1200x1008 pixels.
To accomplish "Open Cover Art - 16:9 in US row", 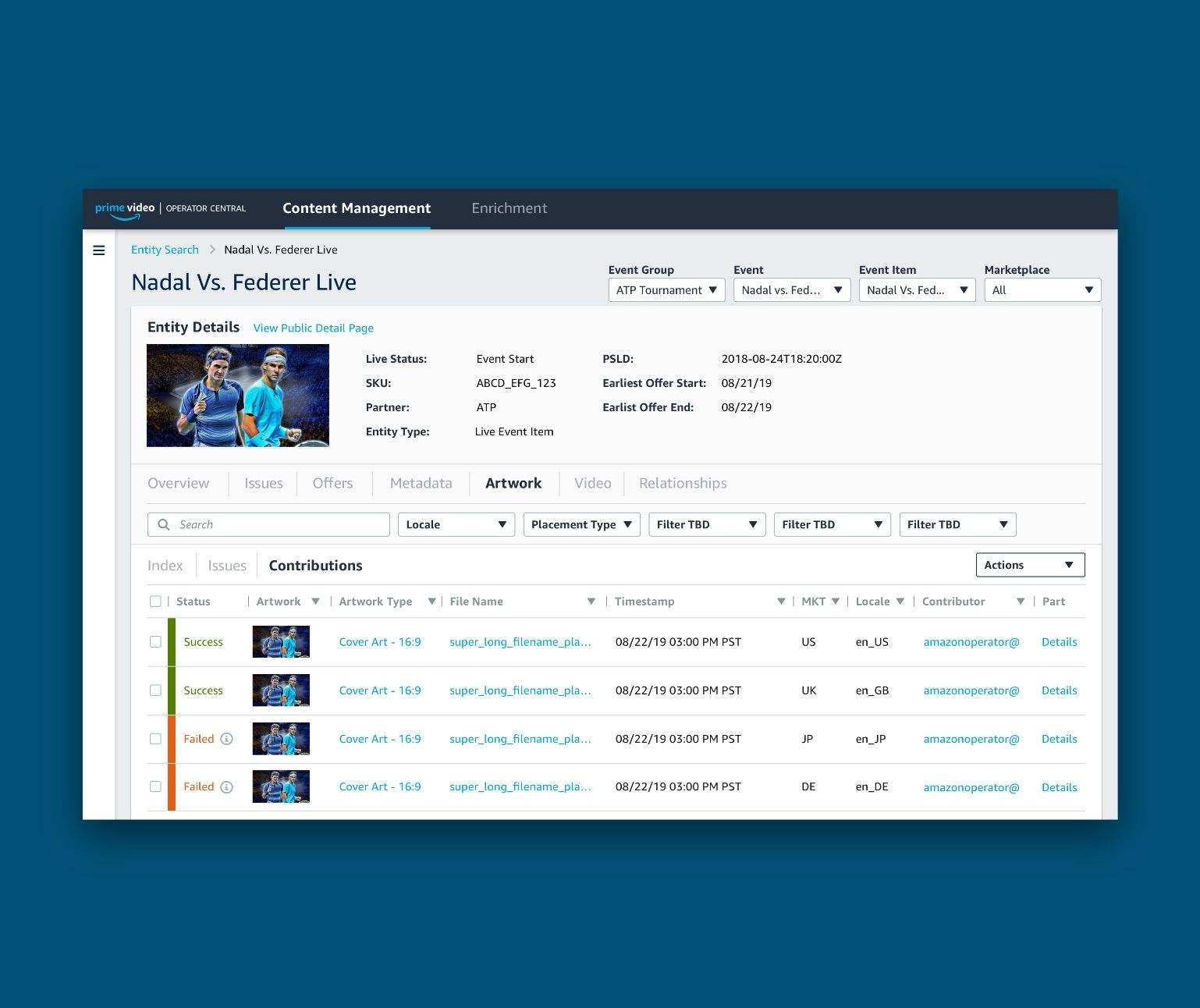I will tap(380, 642).
